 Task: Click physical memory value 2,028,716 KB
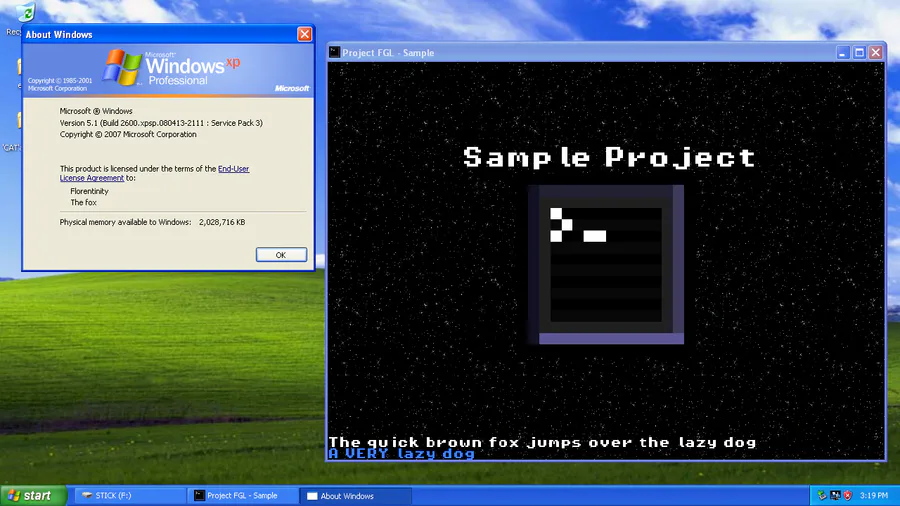pyautogui.click(x=222, y=222)
